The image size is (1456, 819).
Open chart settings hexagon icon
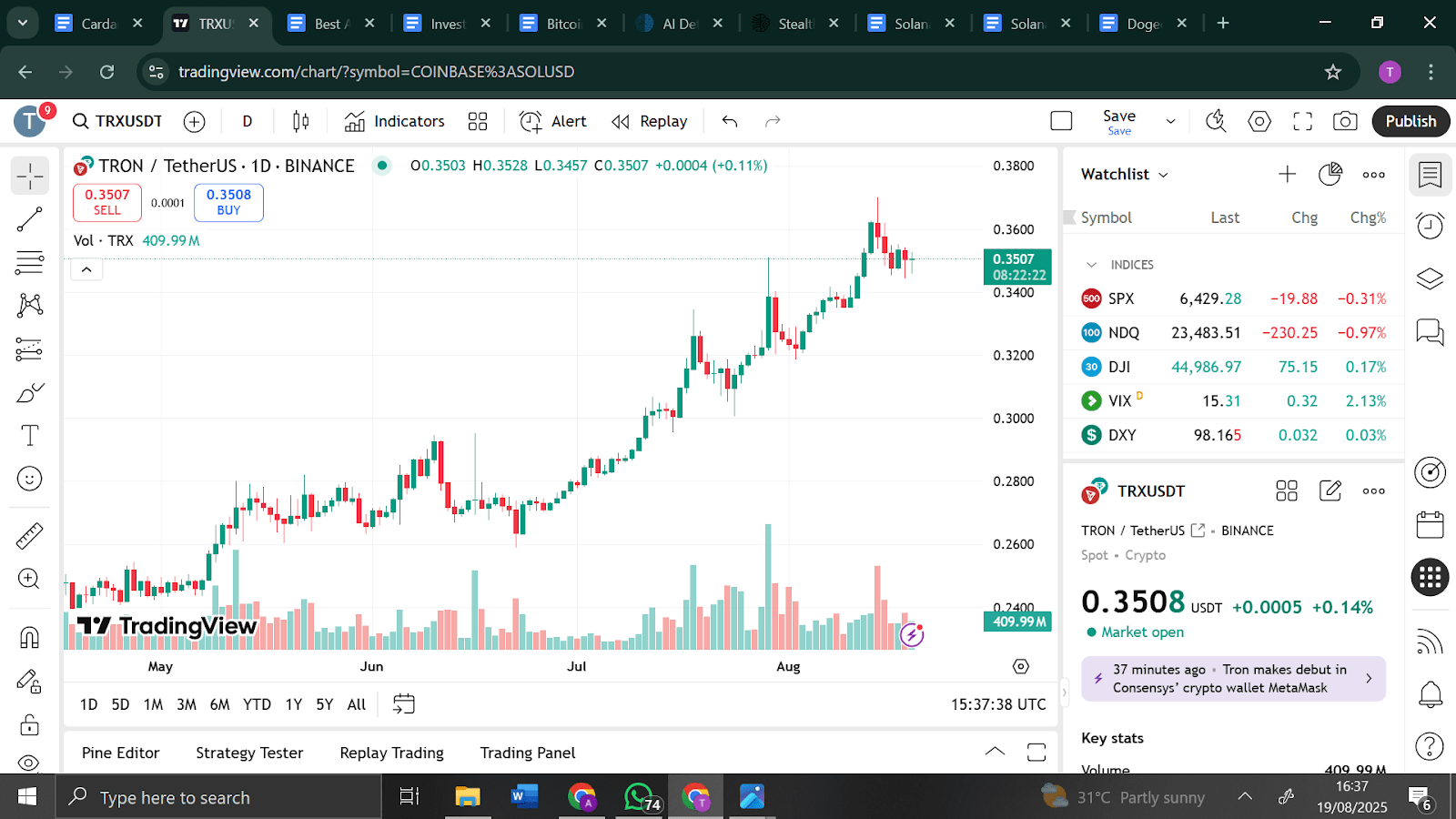pyautogui.click(x=1259, y=121)
